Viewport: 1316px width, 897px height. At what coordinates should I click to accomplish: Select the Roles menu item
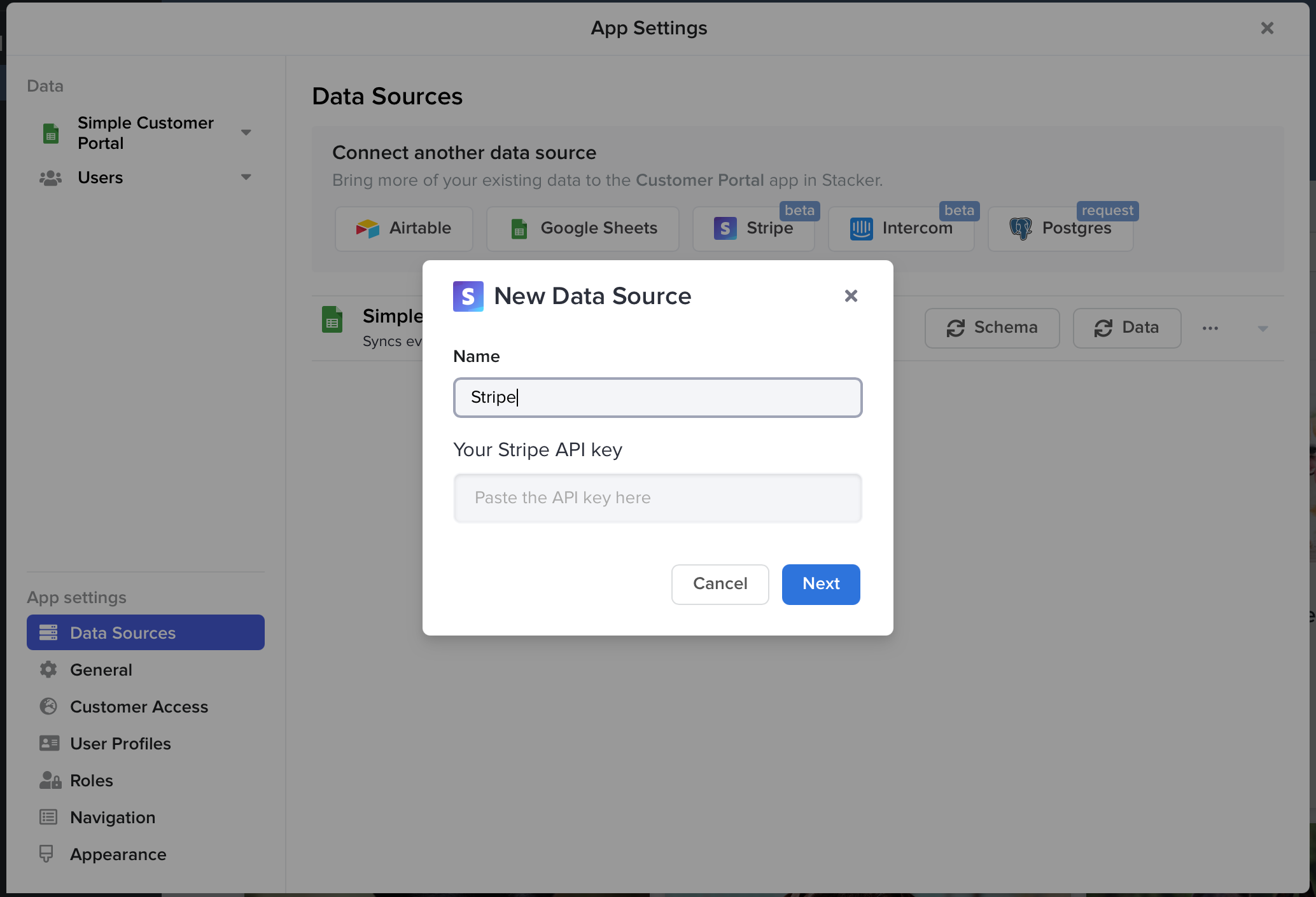[91, 780]
